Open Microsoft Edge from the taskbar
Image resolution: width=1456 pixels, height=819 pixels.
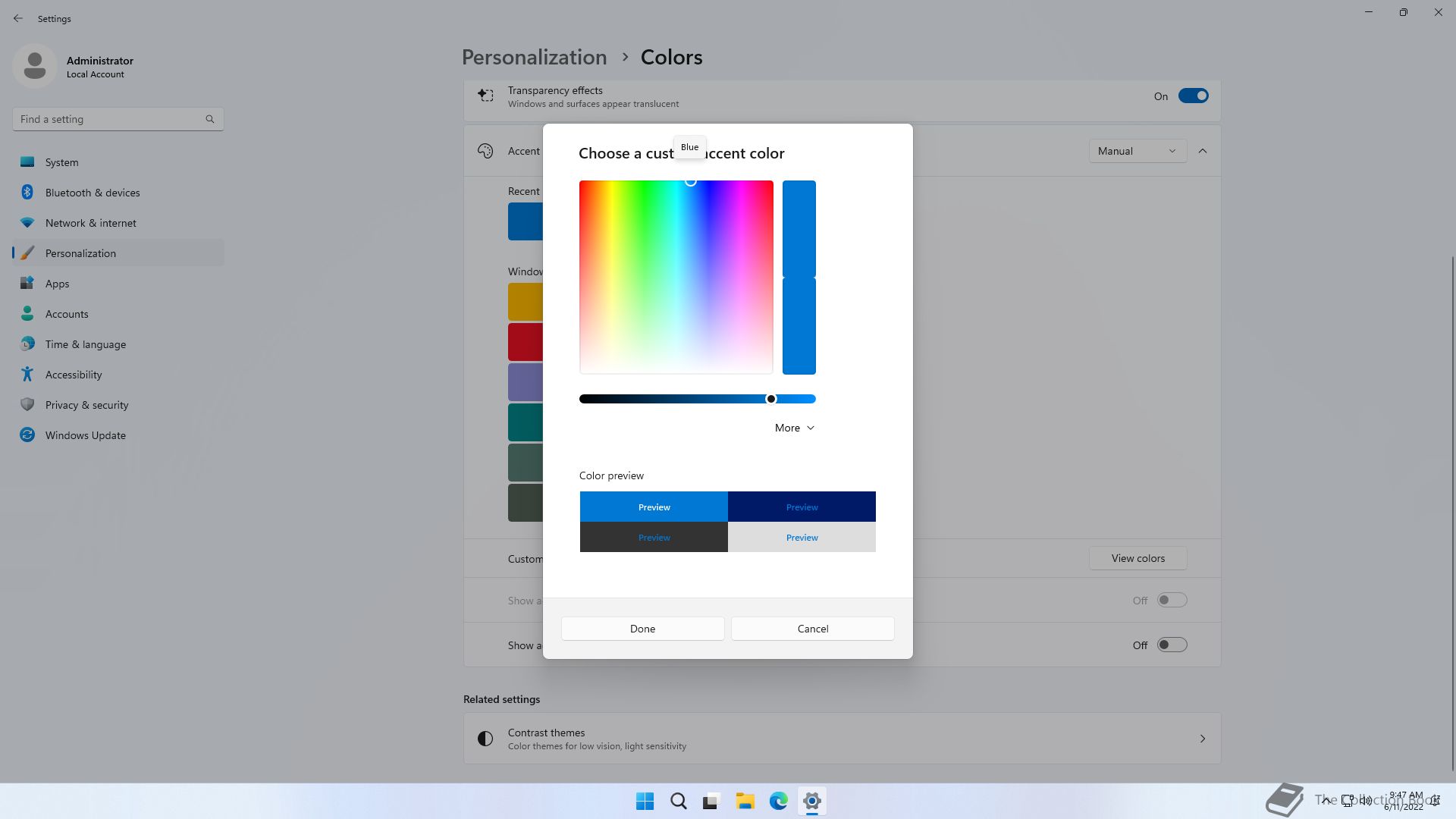[778, 801]
